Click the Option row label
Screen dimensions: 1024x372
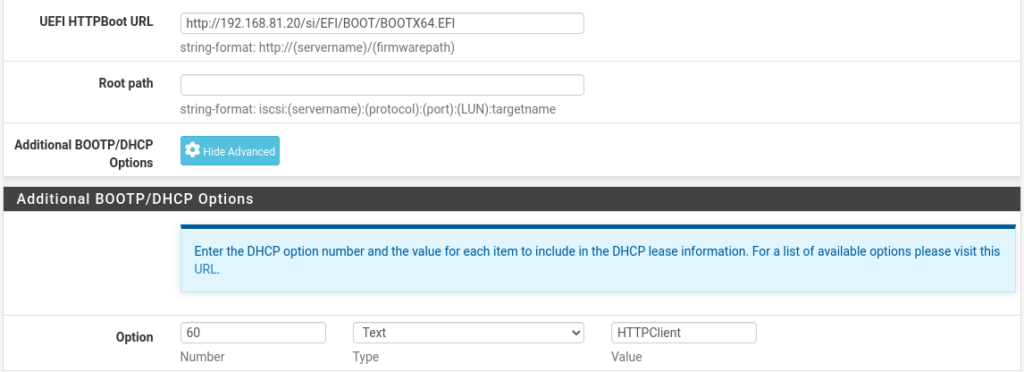[x=135, y=337]
